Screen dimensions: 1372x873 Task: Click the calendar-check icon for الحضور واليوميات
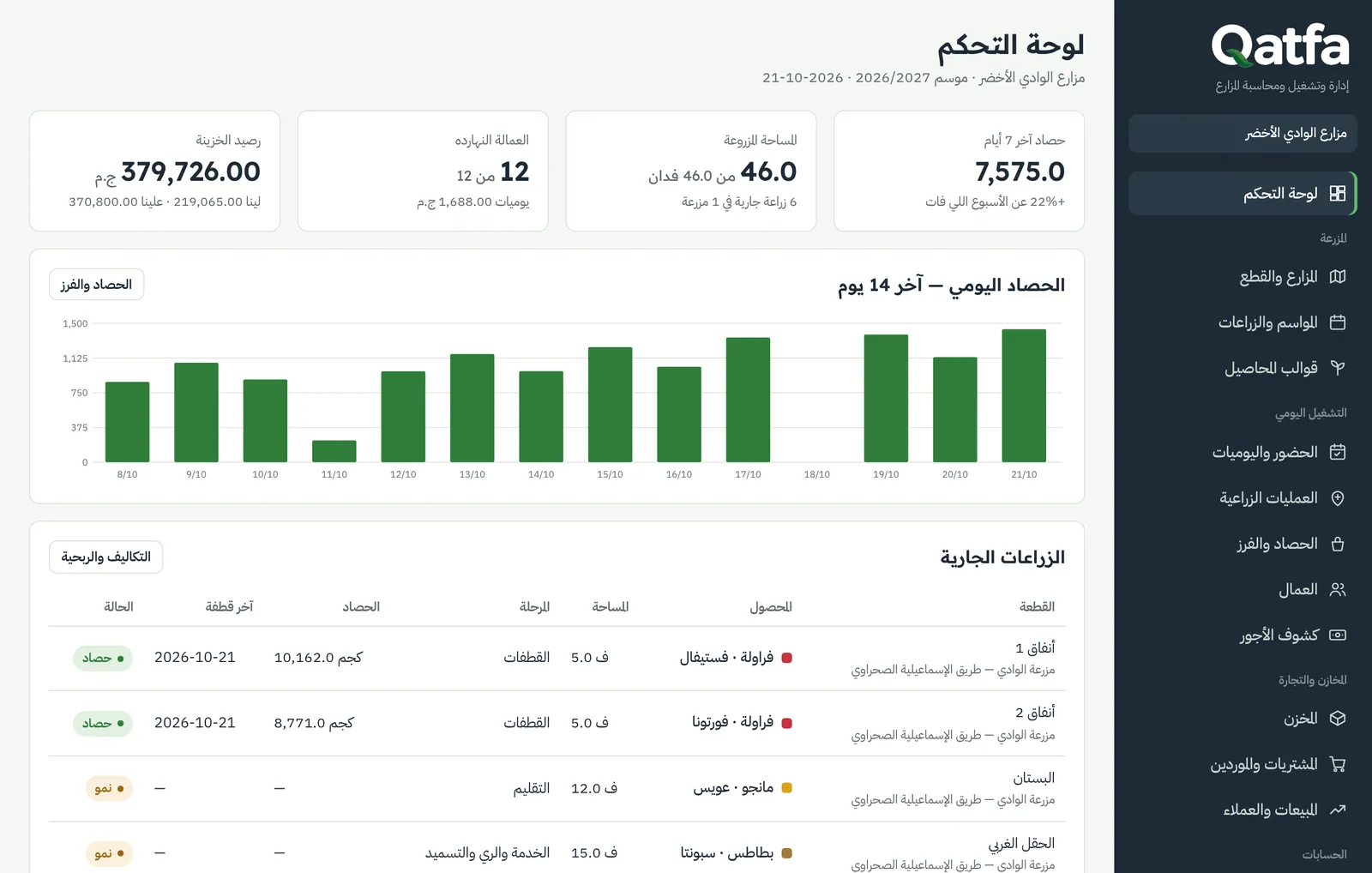click(x=1337, y=452)
